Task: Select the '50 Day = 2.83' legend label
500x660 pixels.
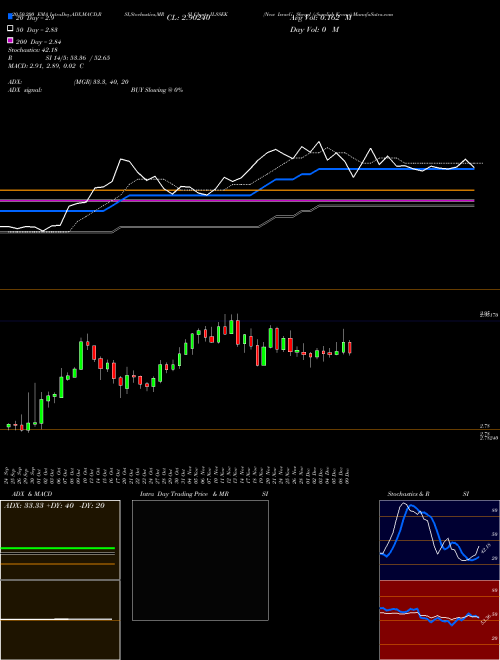Action: [37, 30]
